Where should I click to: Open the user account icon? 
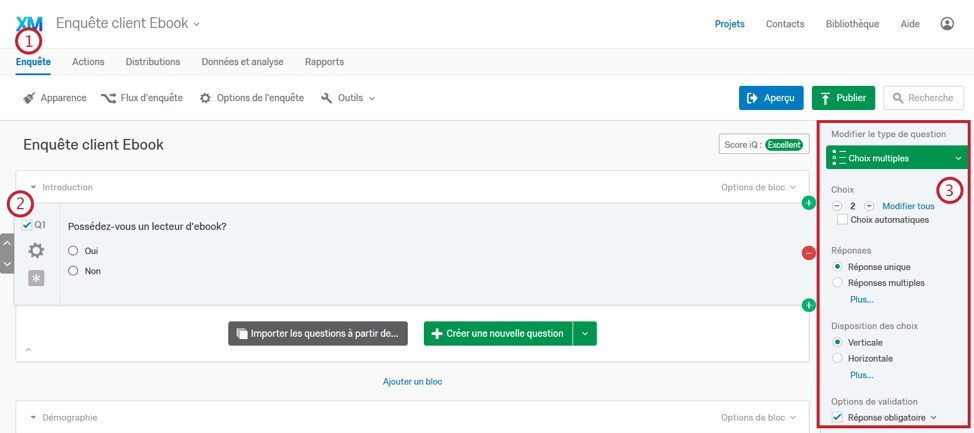tap(947, 24)
